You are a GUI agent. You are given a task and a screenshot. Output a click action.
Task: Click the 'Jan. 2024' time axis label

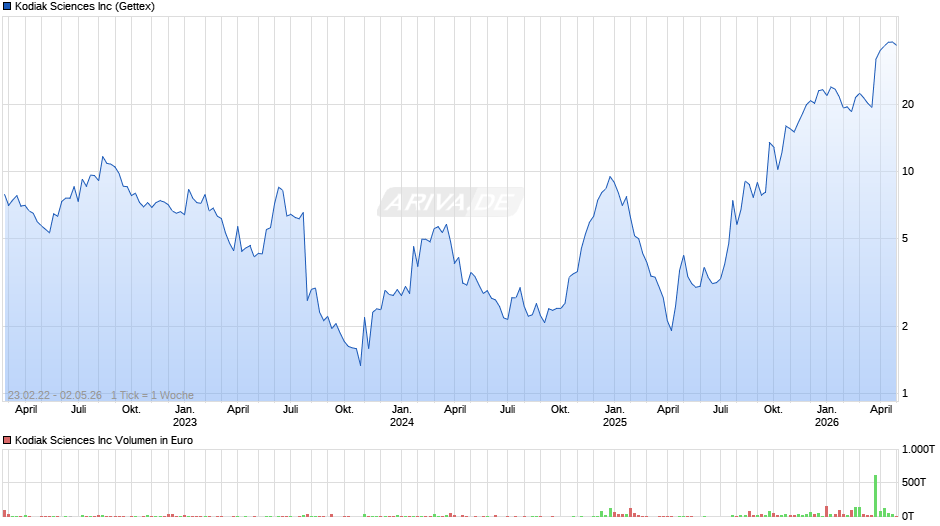tap(402, 416)
